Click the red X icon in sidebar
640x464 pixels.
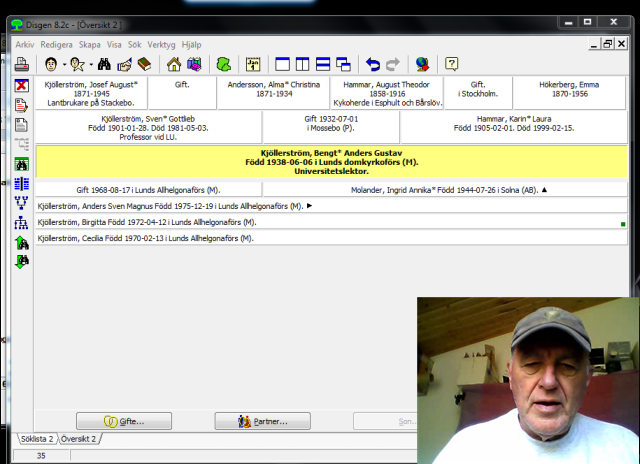point(22,86)
